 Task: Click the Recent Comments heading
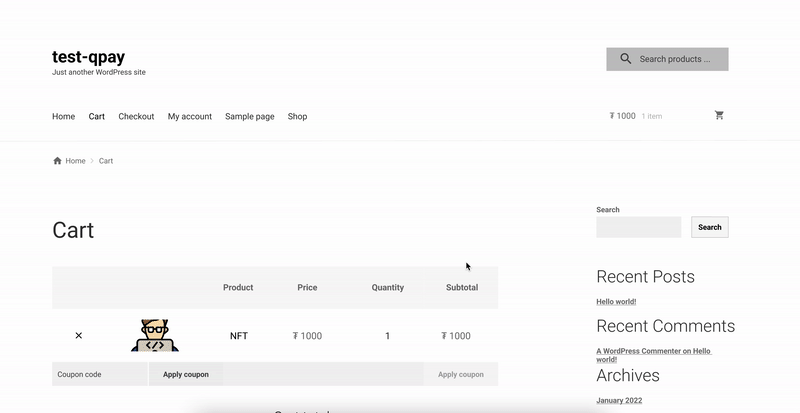tap(666, 326)
